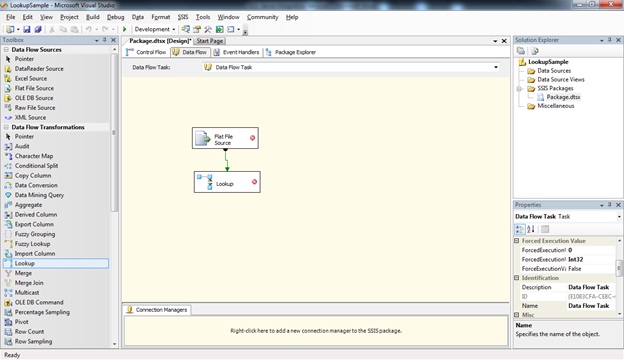Select OLE DB Command transformation

click(39, 302)
